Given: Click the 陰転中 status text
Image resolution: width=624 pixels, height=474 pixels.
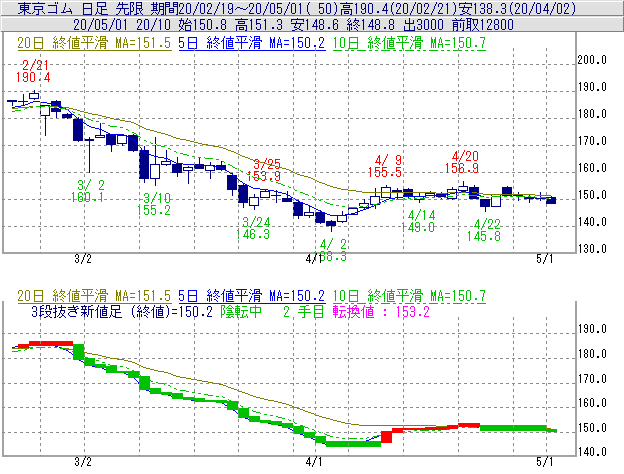Looking at the screenshot, I should (x=241, y=312).
